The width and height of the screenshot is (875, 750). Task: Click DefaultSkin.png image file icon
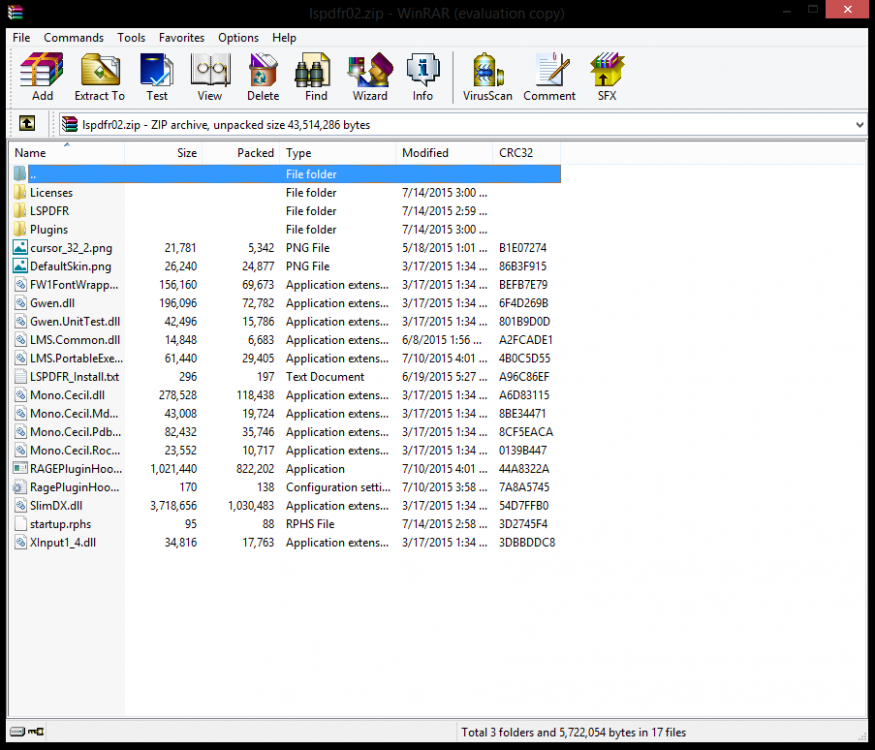pyautogui.click(x=20, y=266)
